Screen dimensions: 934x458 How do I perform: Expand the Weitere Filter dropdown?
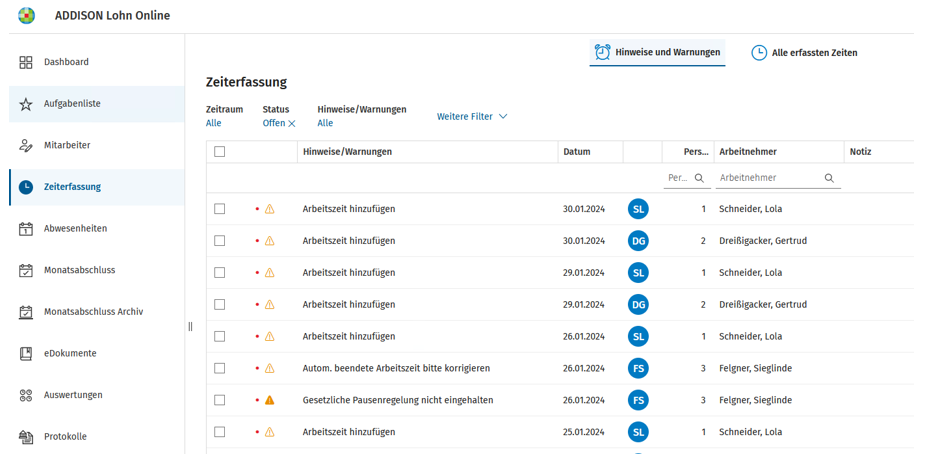pyautogui.click(x=472, y=117)
